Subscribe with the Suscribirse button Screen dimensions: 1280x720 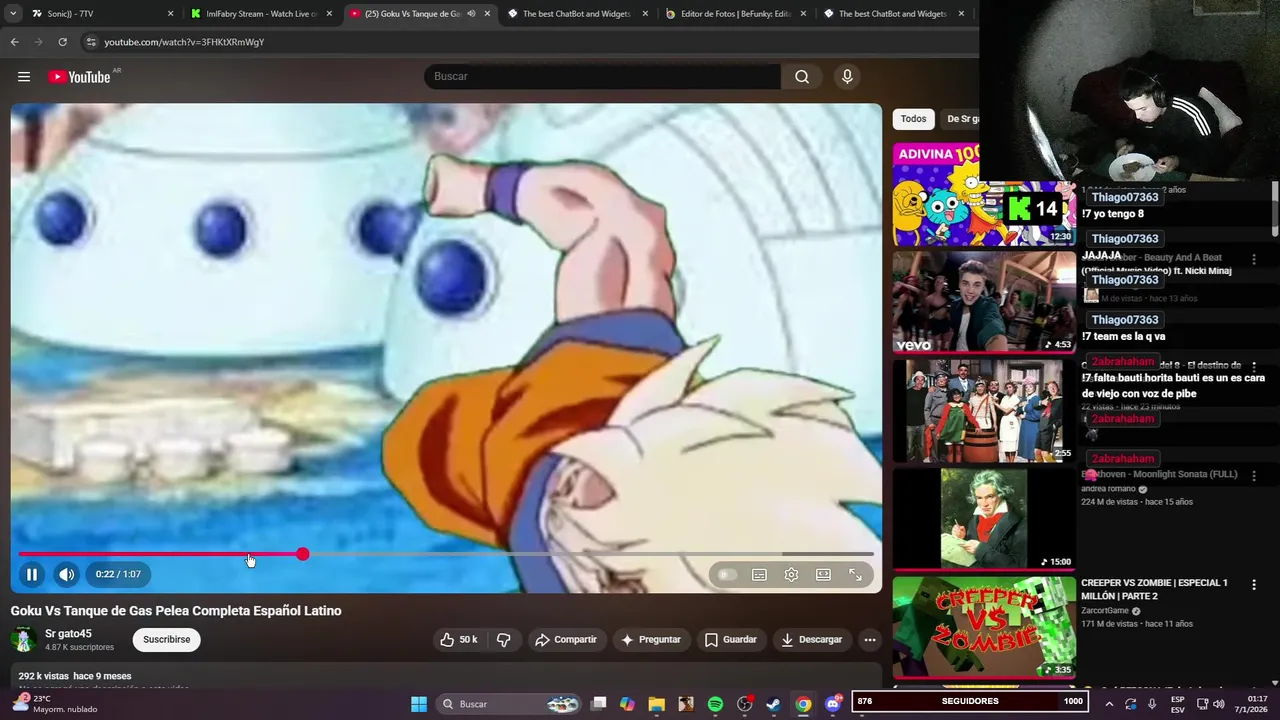pyautogui.click(x=166, y=640)
